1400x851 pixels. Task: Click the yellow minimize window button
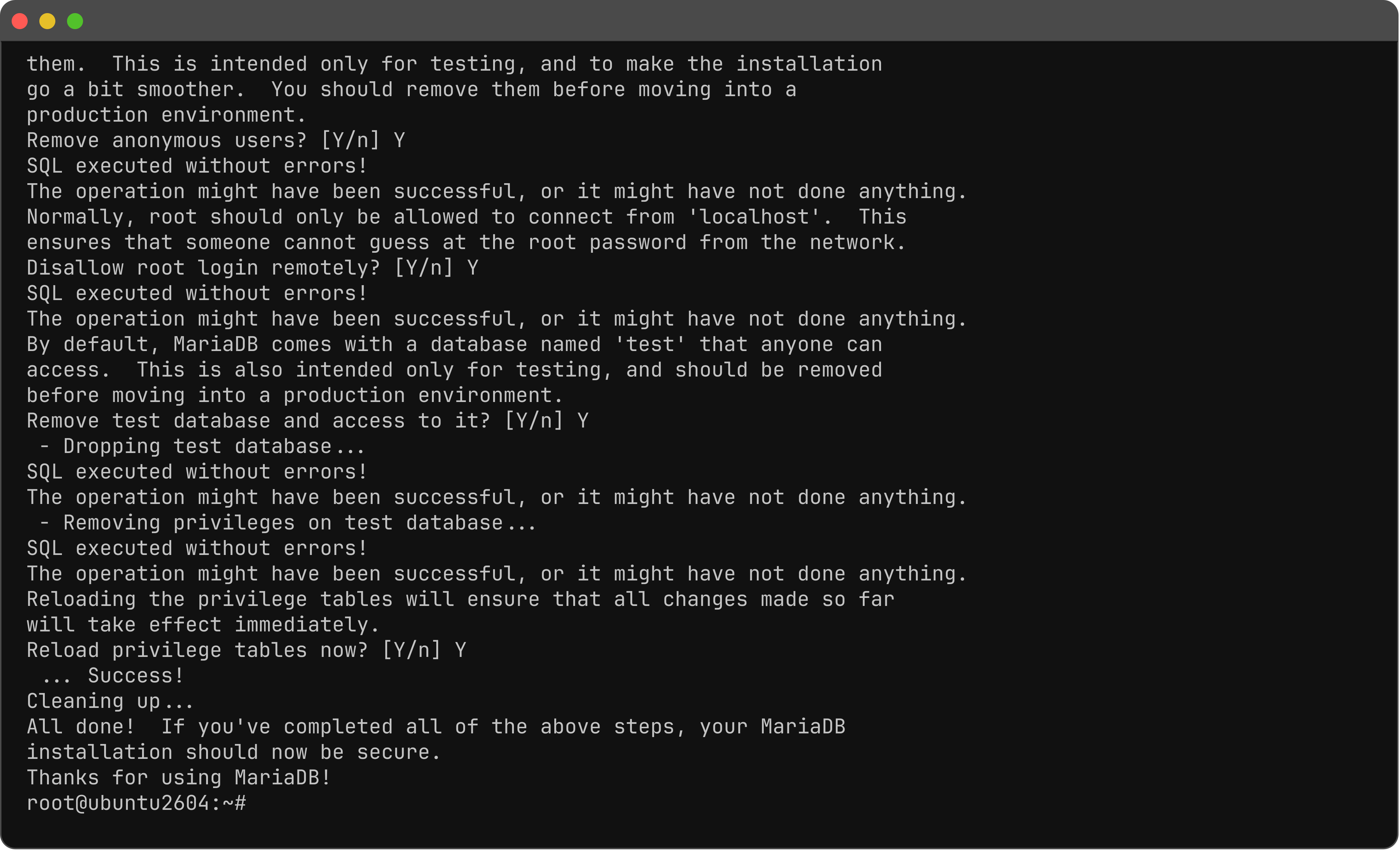click(x=47, y=21)
